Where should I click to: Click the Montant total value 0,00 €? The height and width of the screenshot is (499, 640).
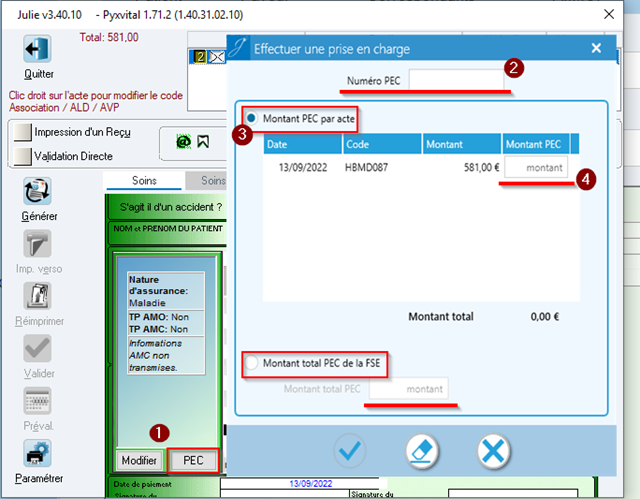pos(544,317)
